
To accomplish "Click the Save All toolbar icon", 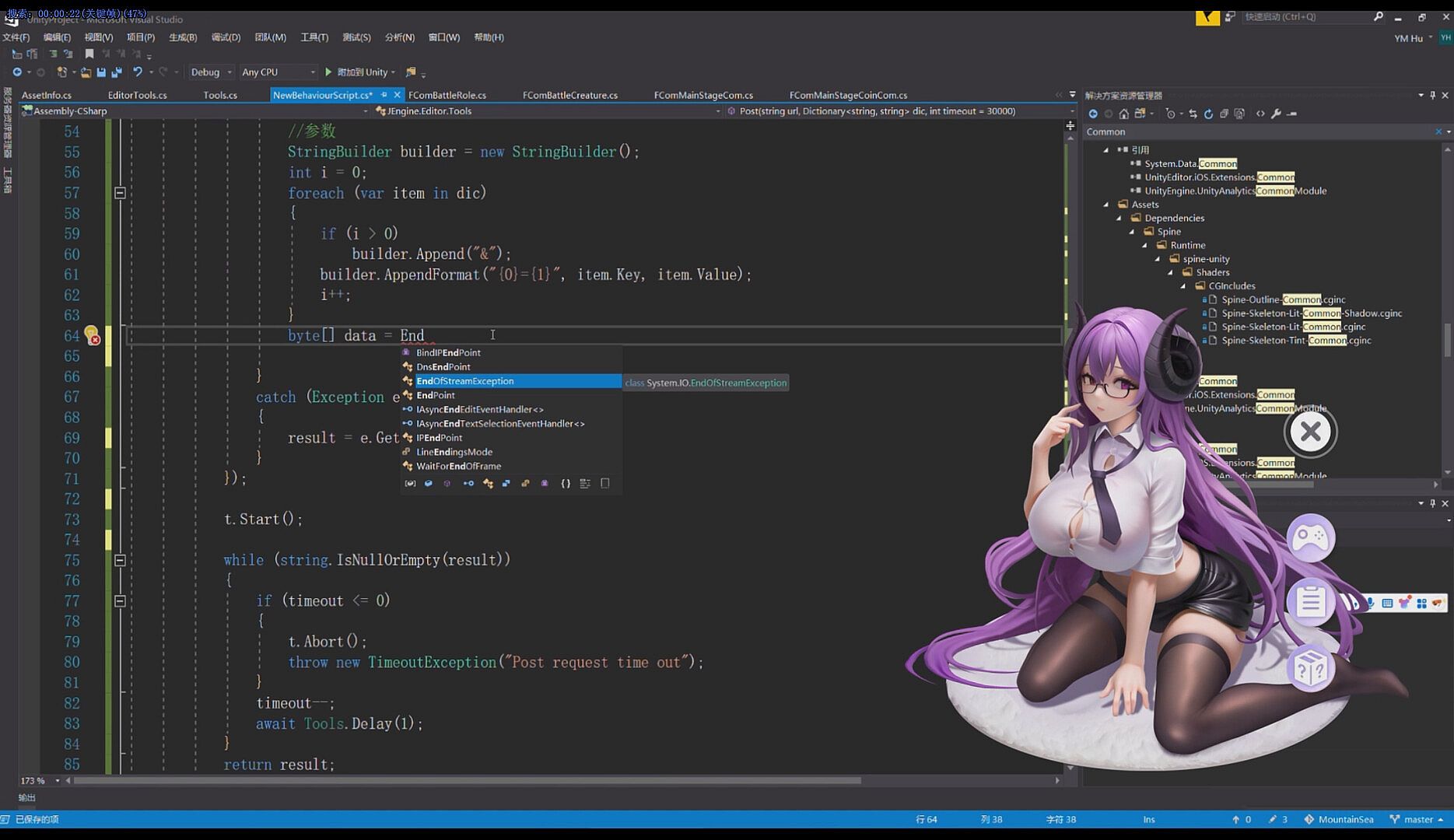I will point(116,72).
